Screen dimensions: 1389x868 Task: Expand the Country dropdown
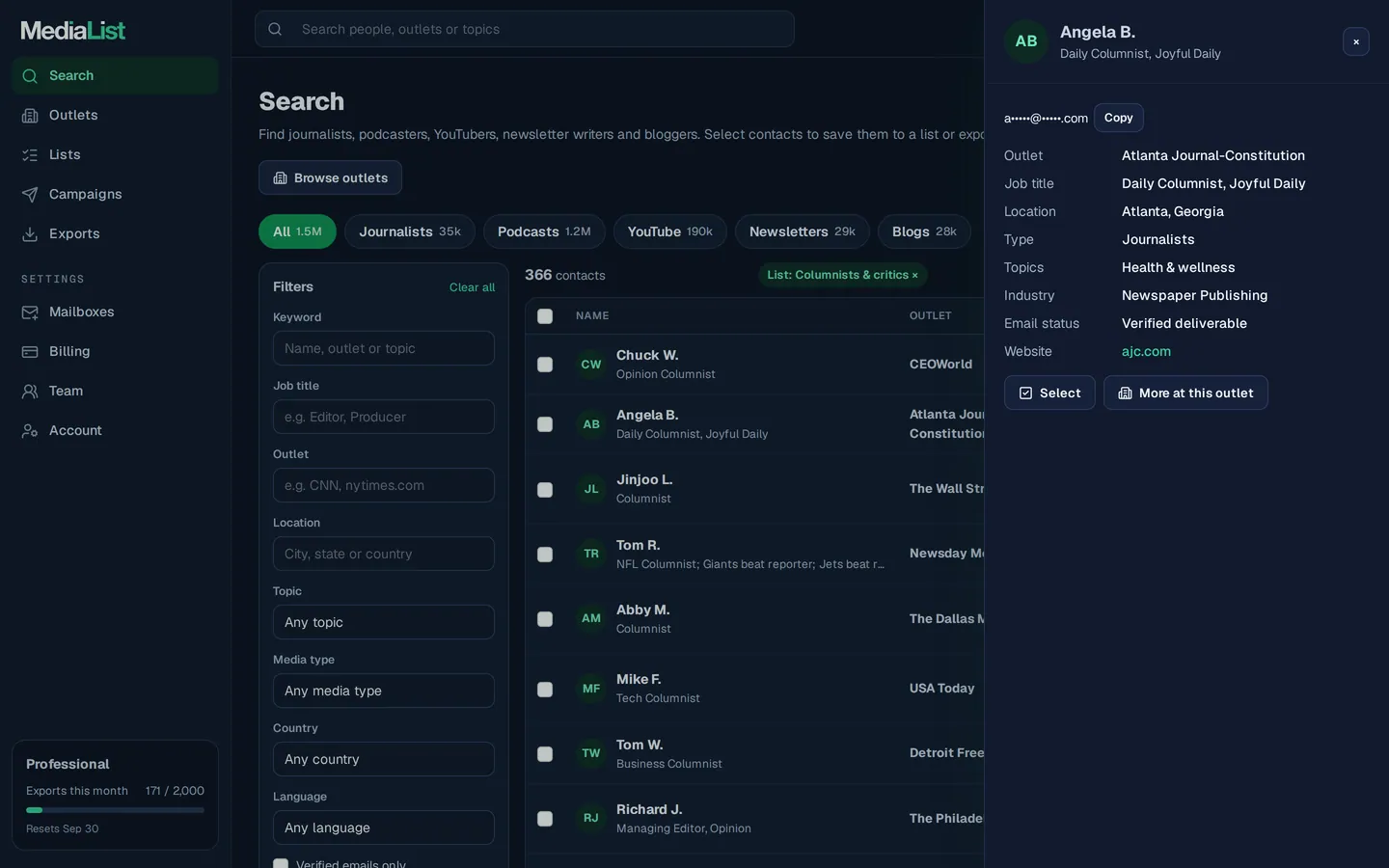point(384,759)
